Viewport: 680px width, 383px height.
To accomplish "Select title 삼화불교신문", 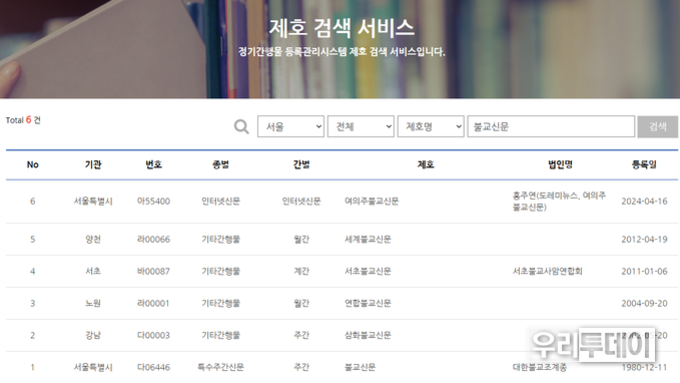I will pyautogui.click(x=368, y=335).
